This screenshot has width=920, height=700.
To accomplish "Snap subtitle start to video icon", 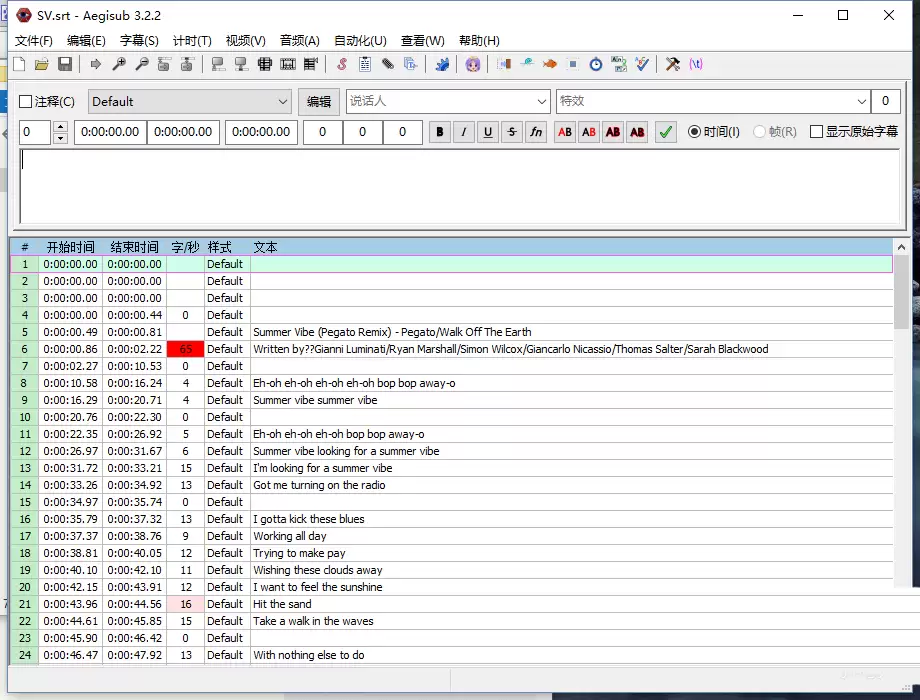I will [218, 64].
